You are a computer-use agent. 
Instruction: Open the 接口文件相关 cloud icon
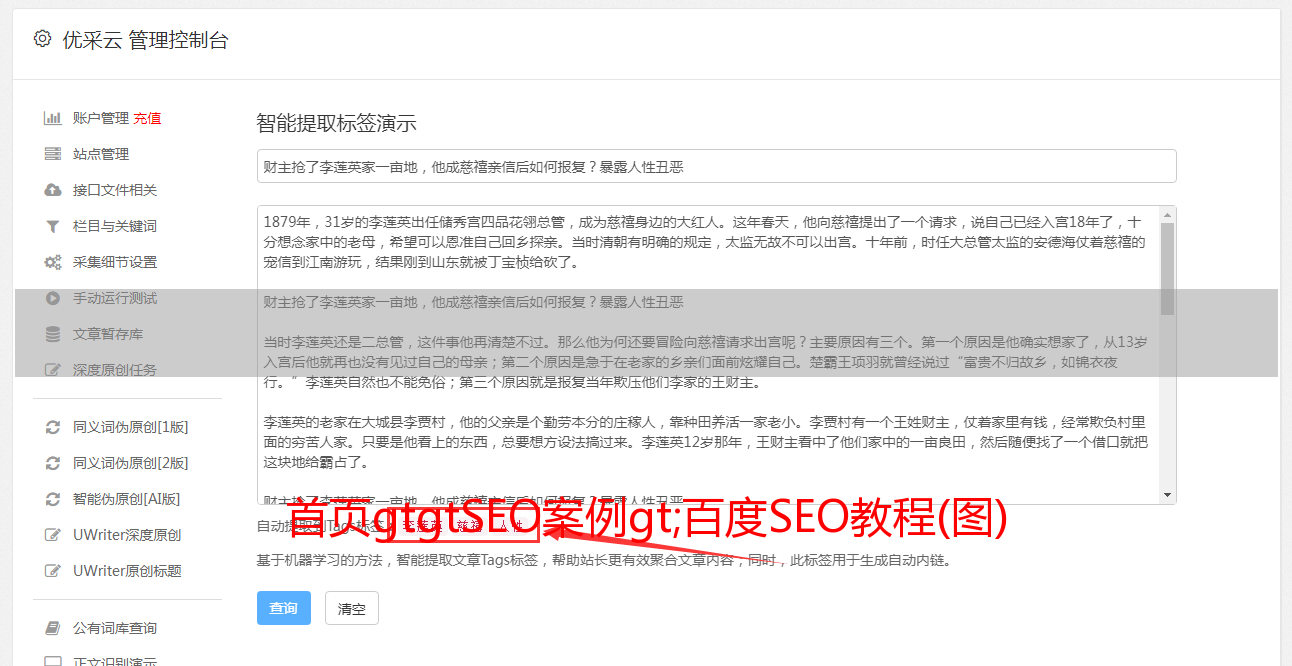[53, 190]
